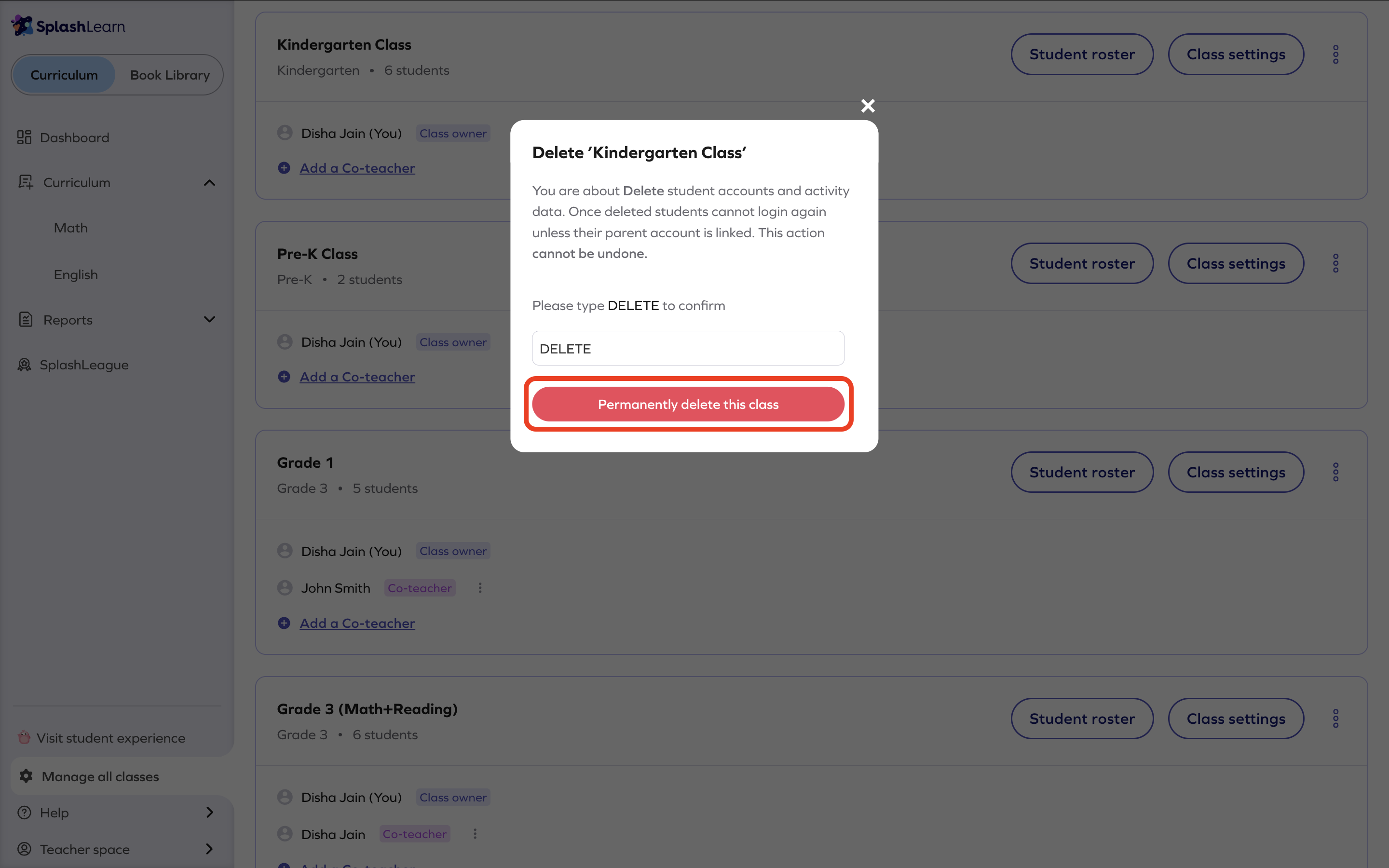Click Permanently delete this class button
Image resolution: width=1389 pixels, height=868 pixels.
click(x=688, y=404)
